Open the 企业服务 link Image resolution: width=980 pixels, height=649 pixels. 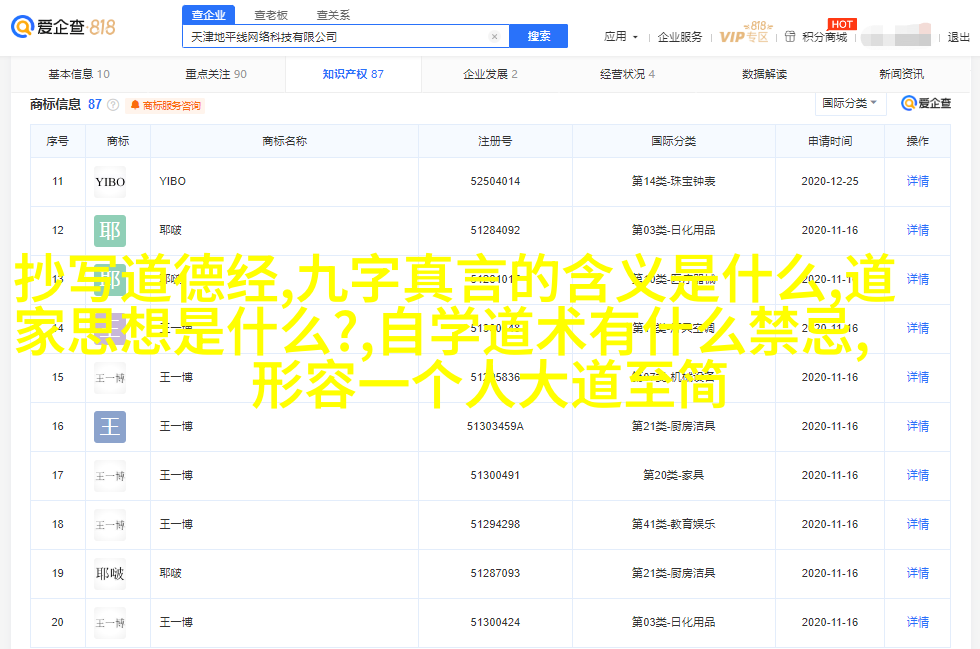click(679, 38)
